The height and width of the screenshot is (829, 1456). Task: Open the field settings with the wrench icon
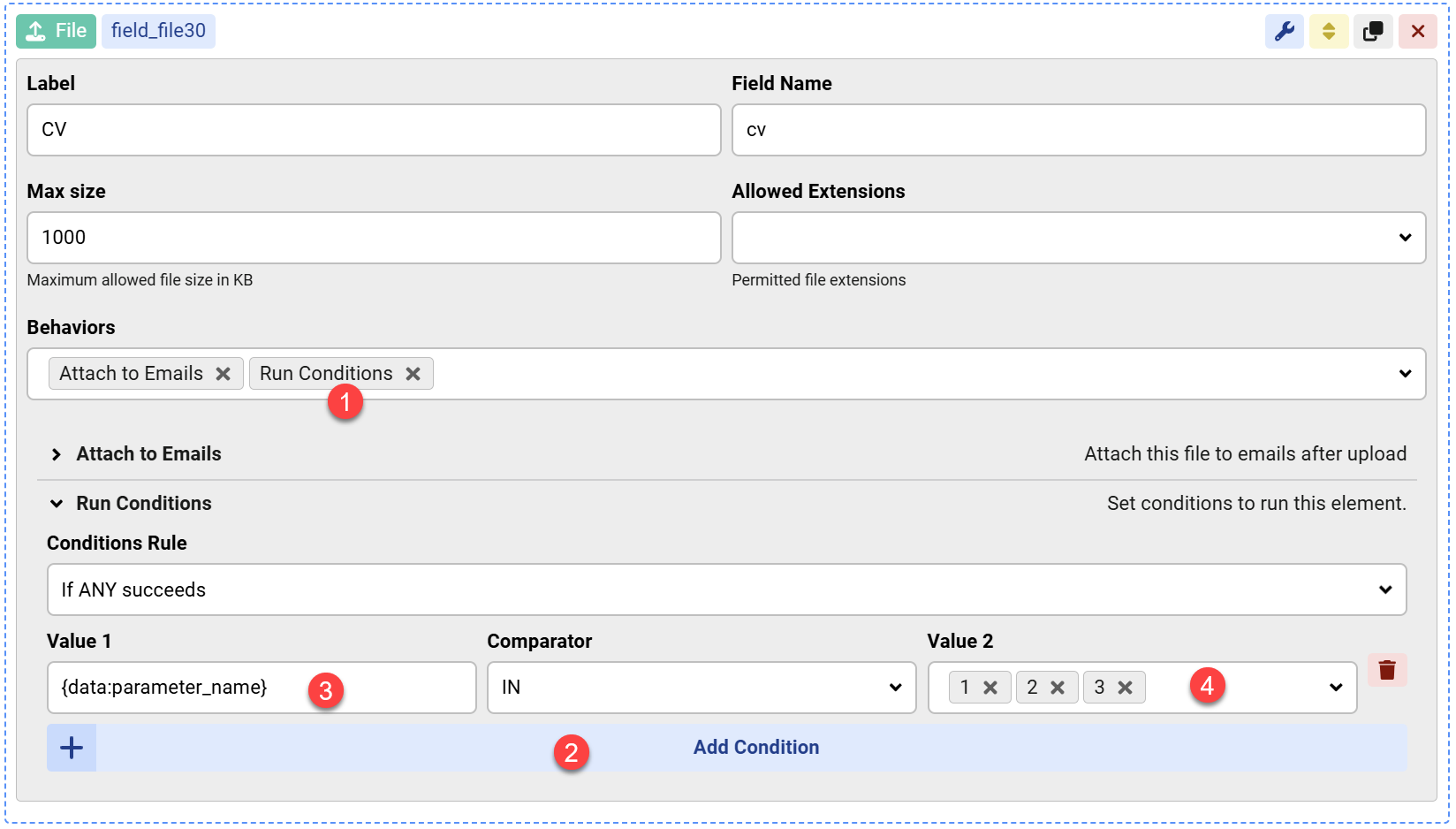(1285, 31)
